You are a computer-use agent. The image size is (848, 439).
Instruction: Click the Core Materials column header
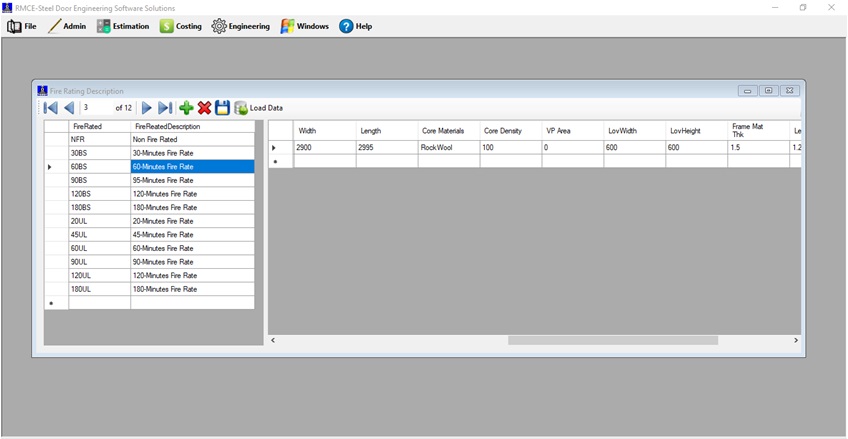pyautogui.click(x=449, y=131)
